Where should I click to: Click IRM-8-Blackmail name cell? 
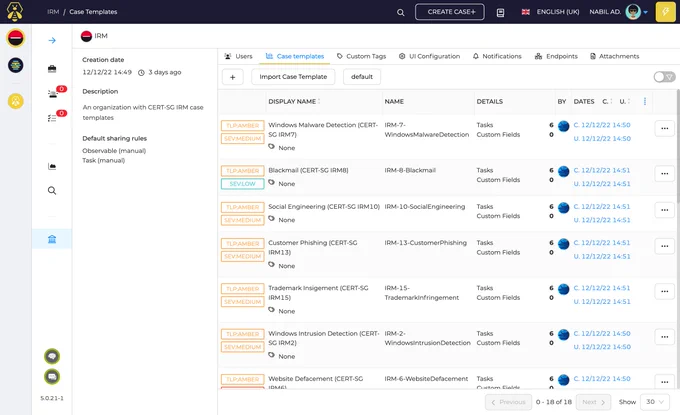coord(410,170)
